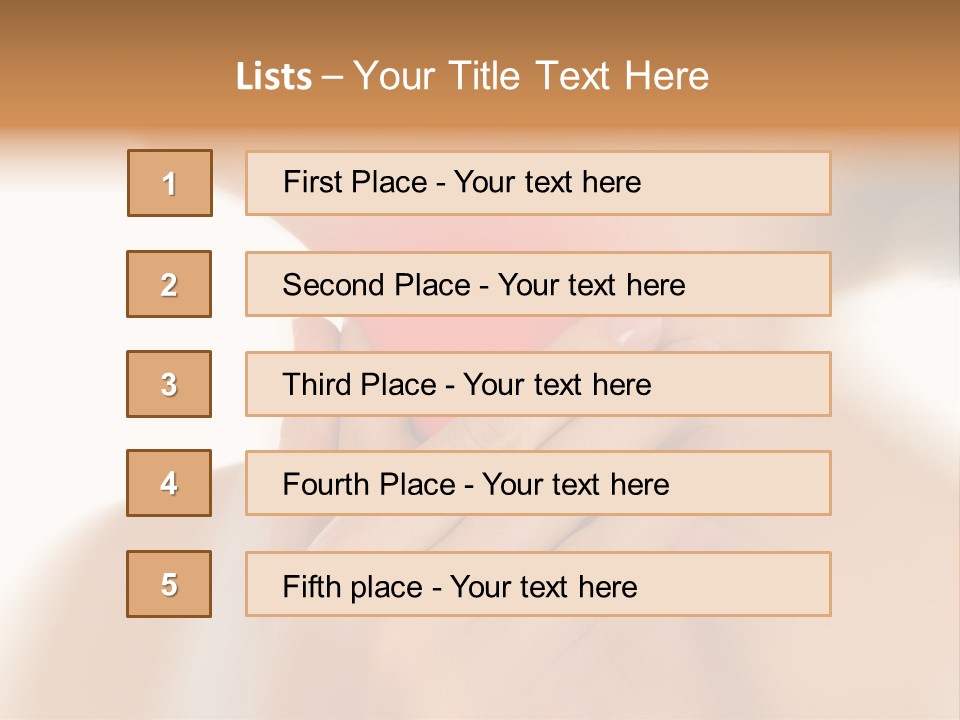The width and height of the screenshot is (960, 720).
Task: Click the bold word Lists in title
Action: tap(274, 77)
